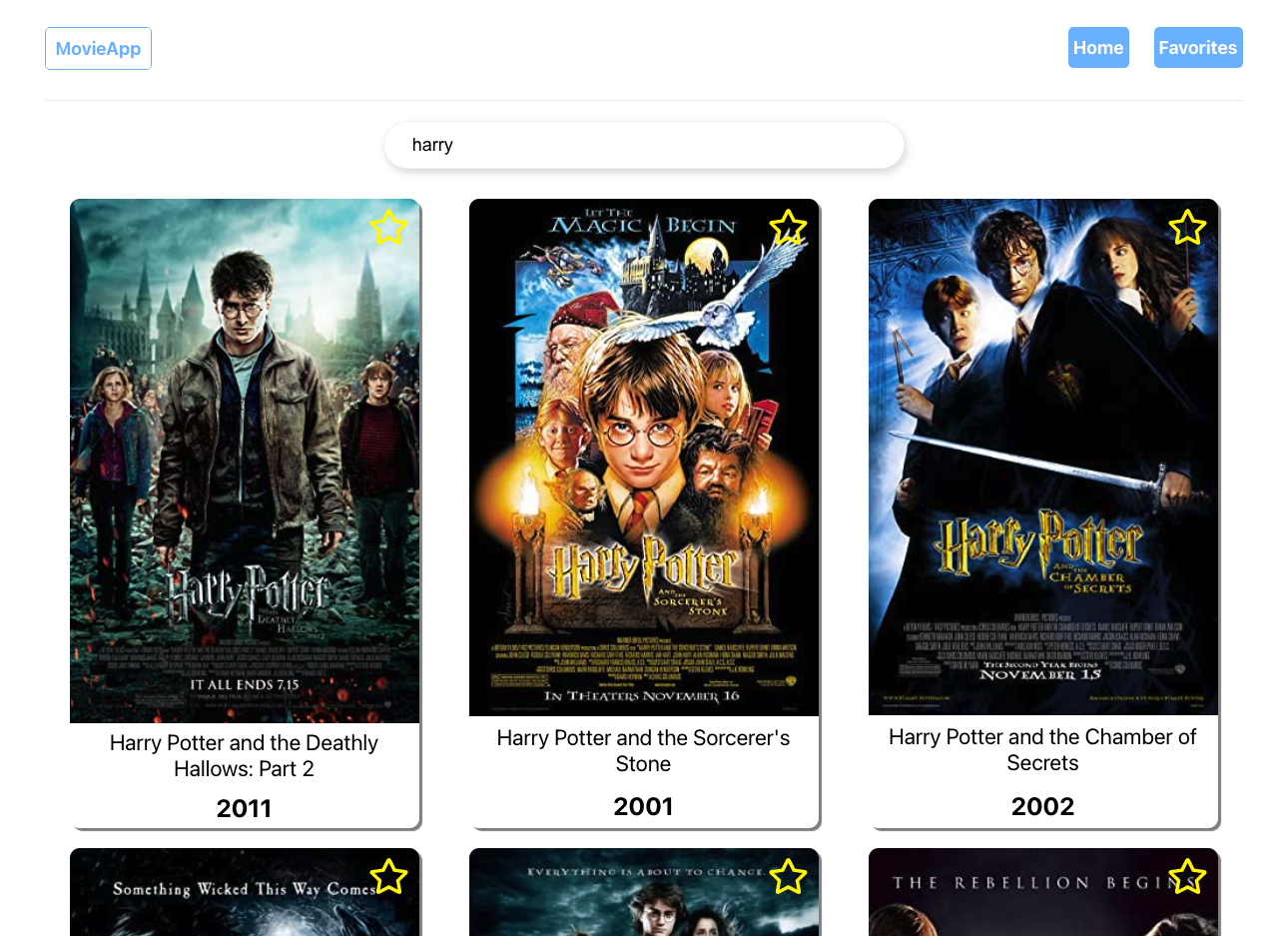The width and height of the screenshot is (1288, 936).
Task: Favorite Harry Potter Deathly Hallows Part 2 star
Action: (x=388, y=228)
